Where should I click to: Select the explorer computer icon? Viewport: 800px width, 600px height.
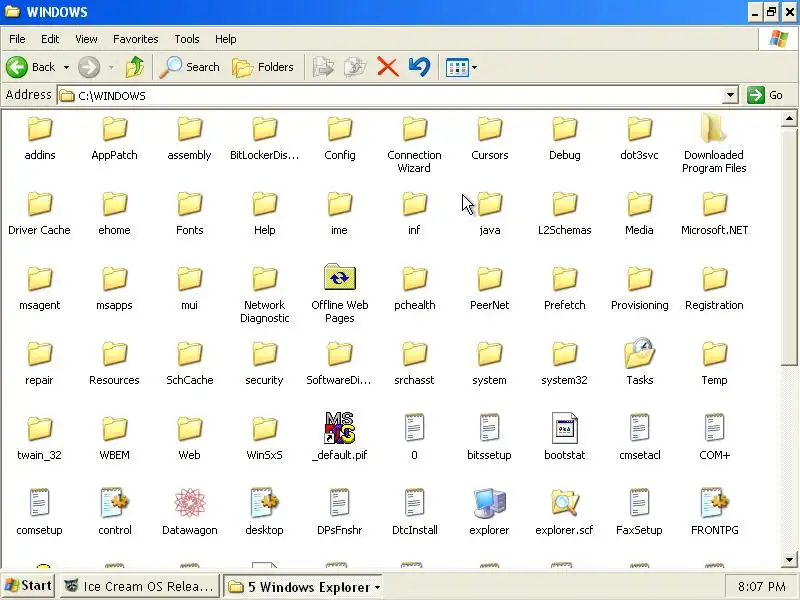489,503
